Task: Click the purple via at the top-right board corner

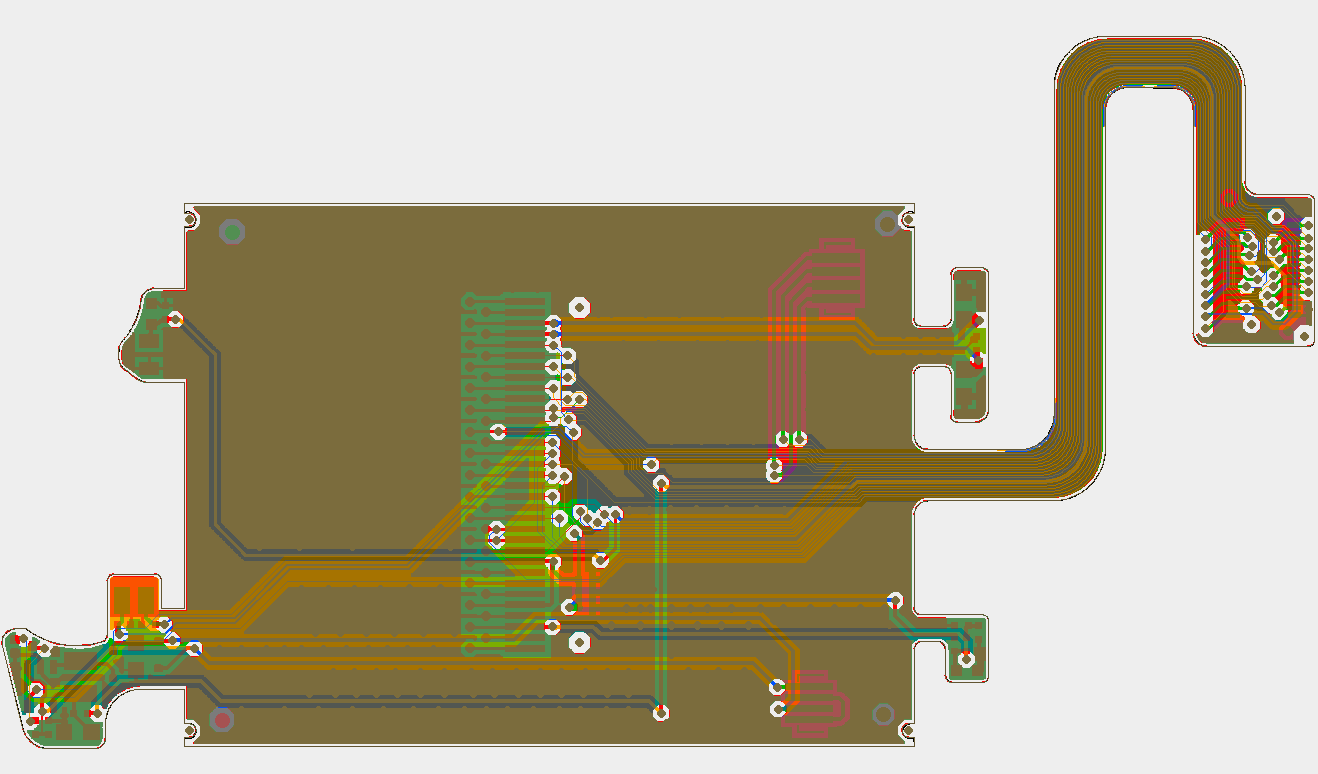Action: (x=884, y=223)
